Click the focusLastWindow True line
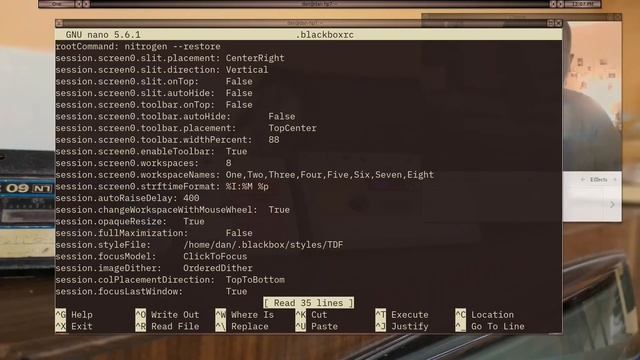The width and height of the screenshot is (640, 360). pos(151,291)
